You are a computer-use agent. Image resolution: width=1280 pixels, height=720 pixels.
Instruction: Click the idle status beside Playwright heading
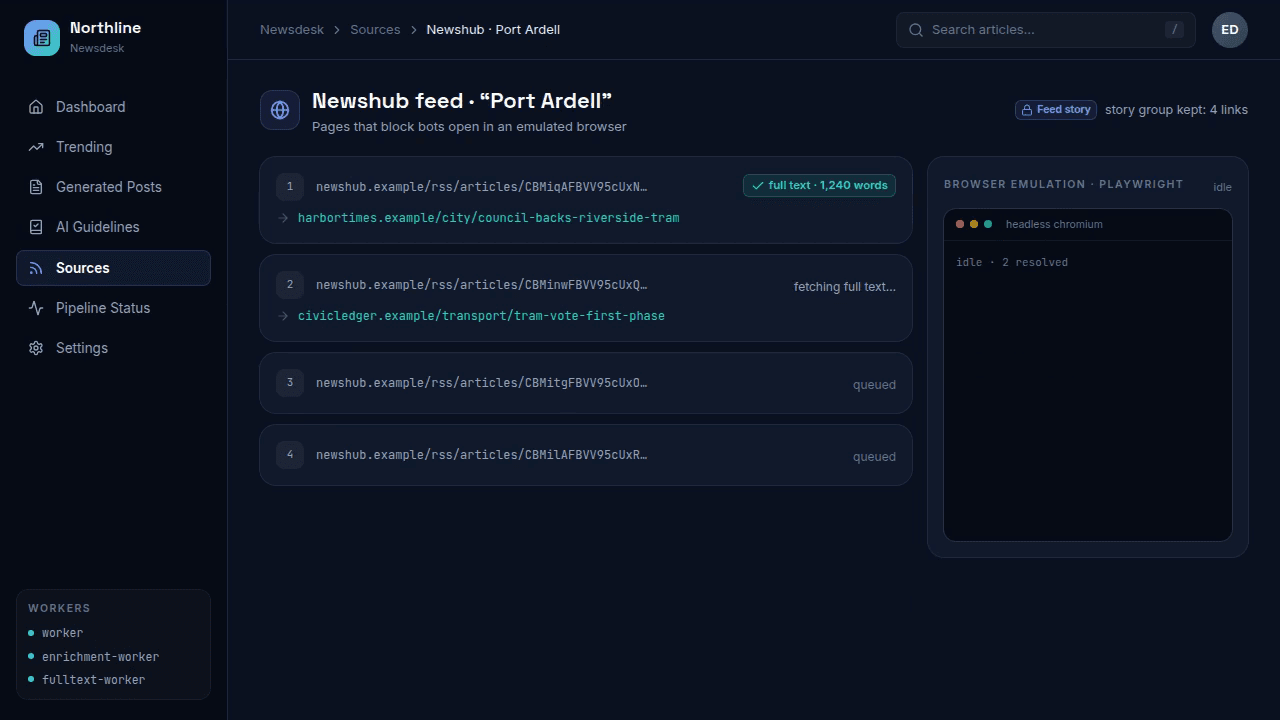(x=1222, y=187)
